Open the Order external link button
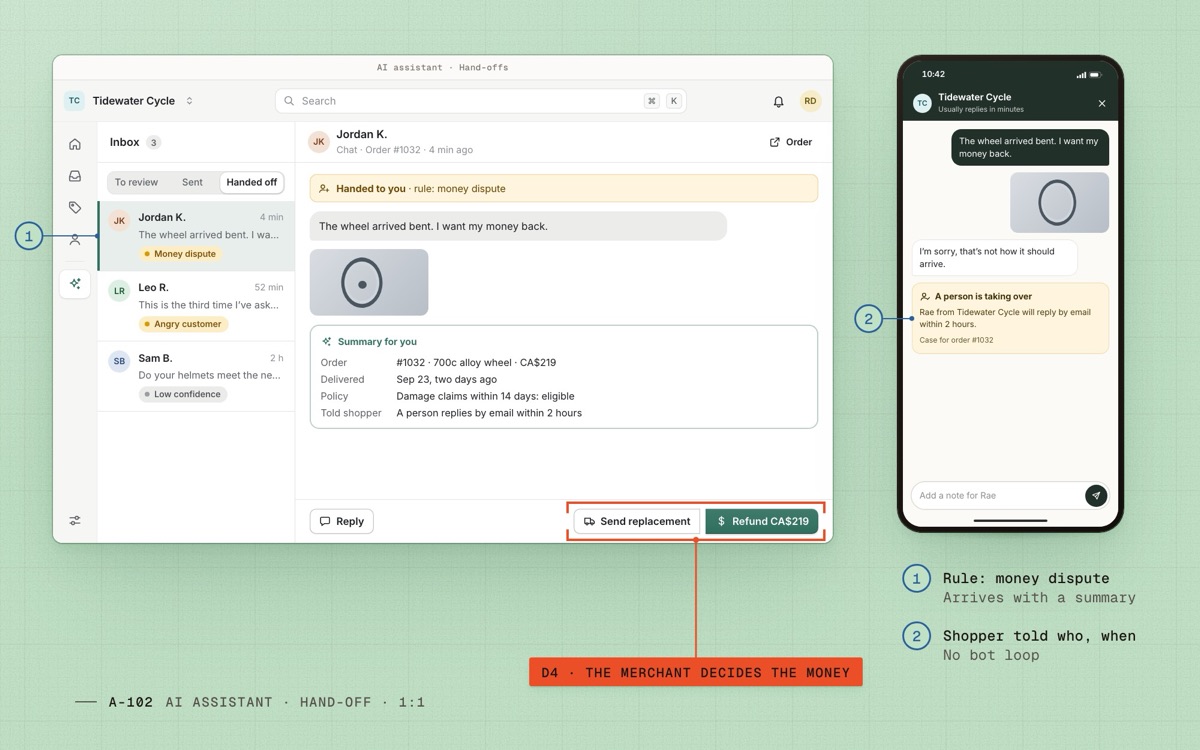This screenshot has width=1200, height=750. [x=790, y=142]
